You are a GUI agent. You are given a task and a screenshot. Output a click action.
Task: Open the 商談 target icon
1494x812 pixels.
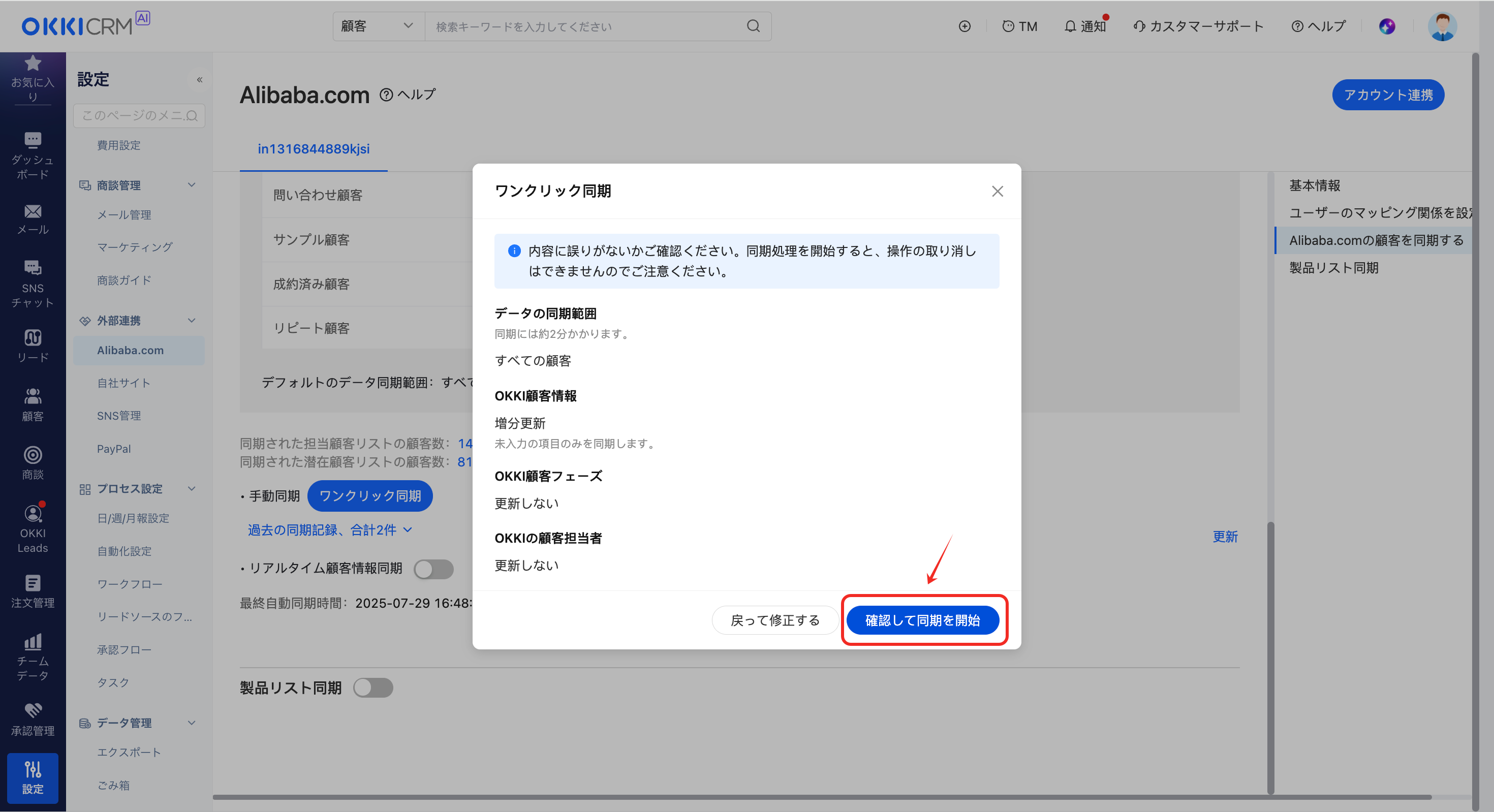33,455
